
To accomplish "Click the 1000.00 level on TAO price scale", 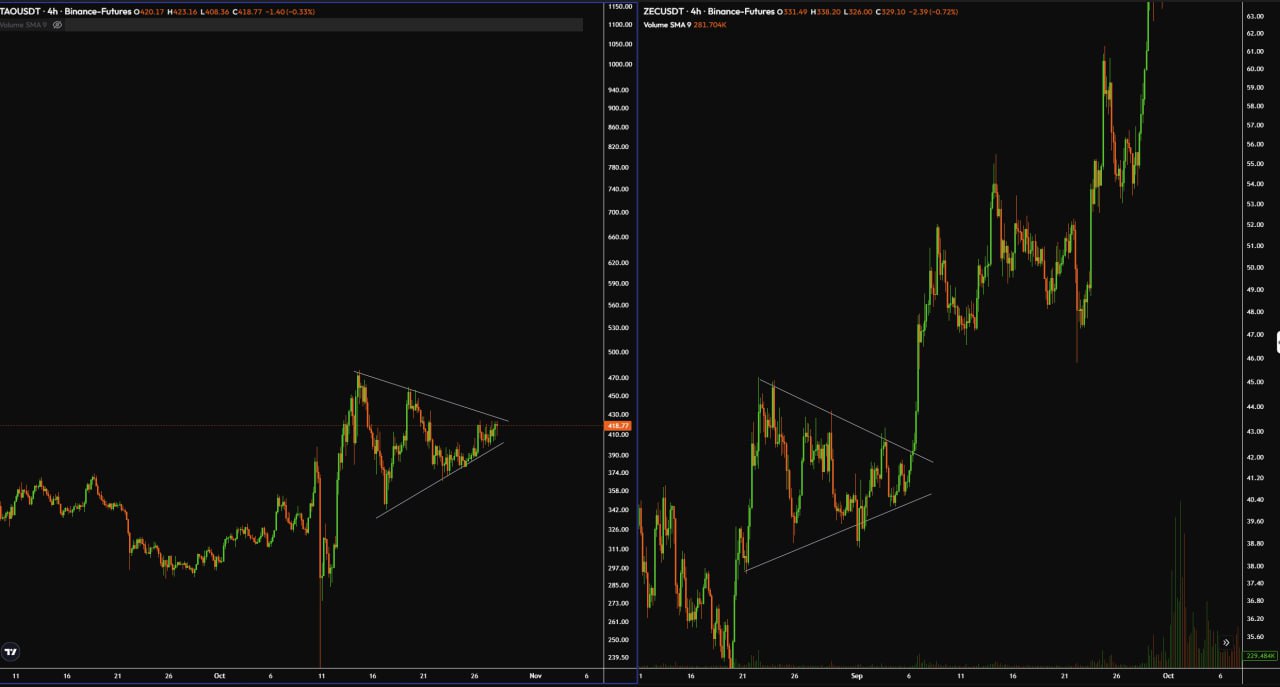I will coord(620,65).
